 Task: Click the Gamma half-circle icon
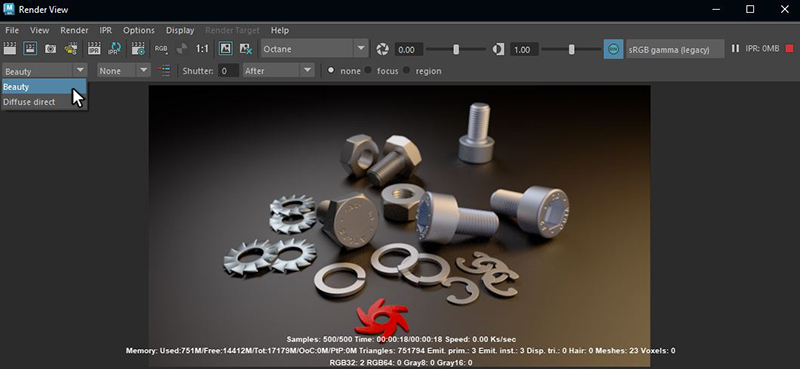pyautogui.click(x=498, y=50)
